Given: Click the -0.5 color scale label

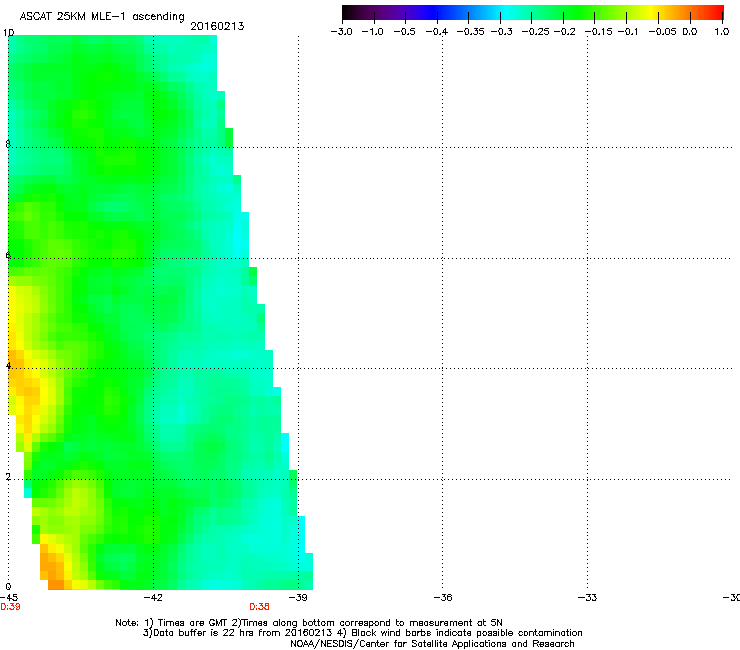Looking at the screenshot, I should click(404, 32).
